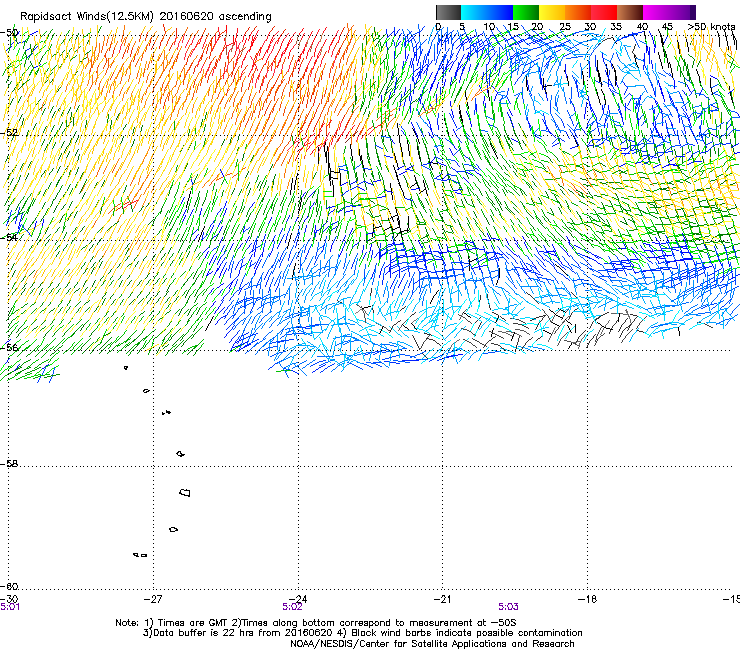Click the largest island outline below -58 latitude
The height and width of the screenshot is (650, 740).
click(185, 493)
